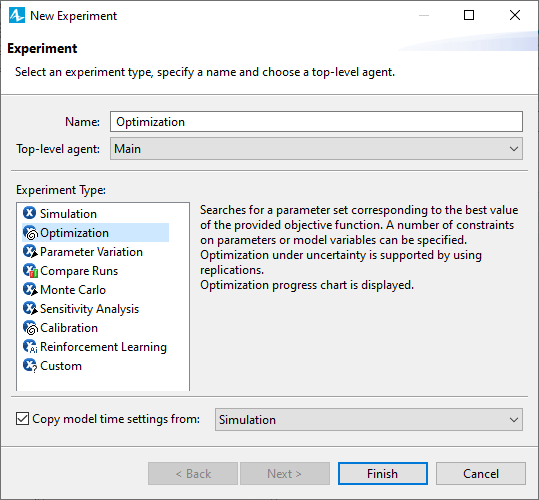Focus the Name text field
Screen dimensions: 539x500
click(x=316, y=122)
